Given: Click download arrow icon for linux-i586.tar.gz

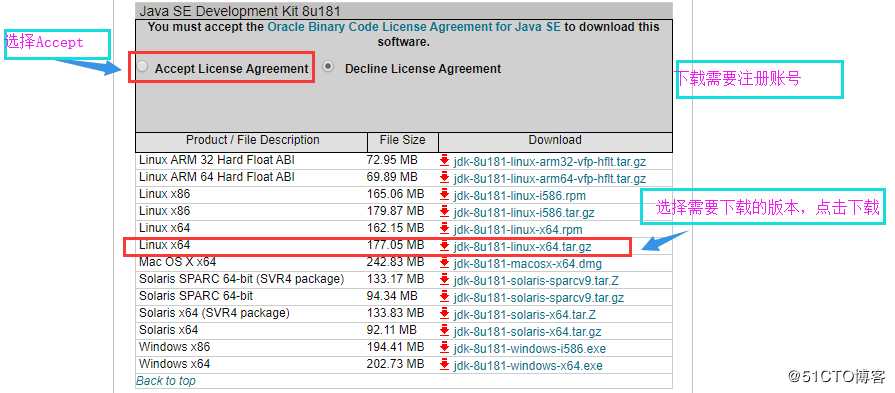Looking at the screenshot, I should point(445,212).
